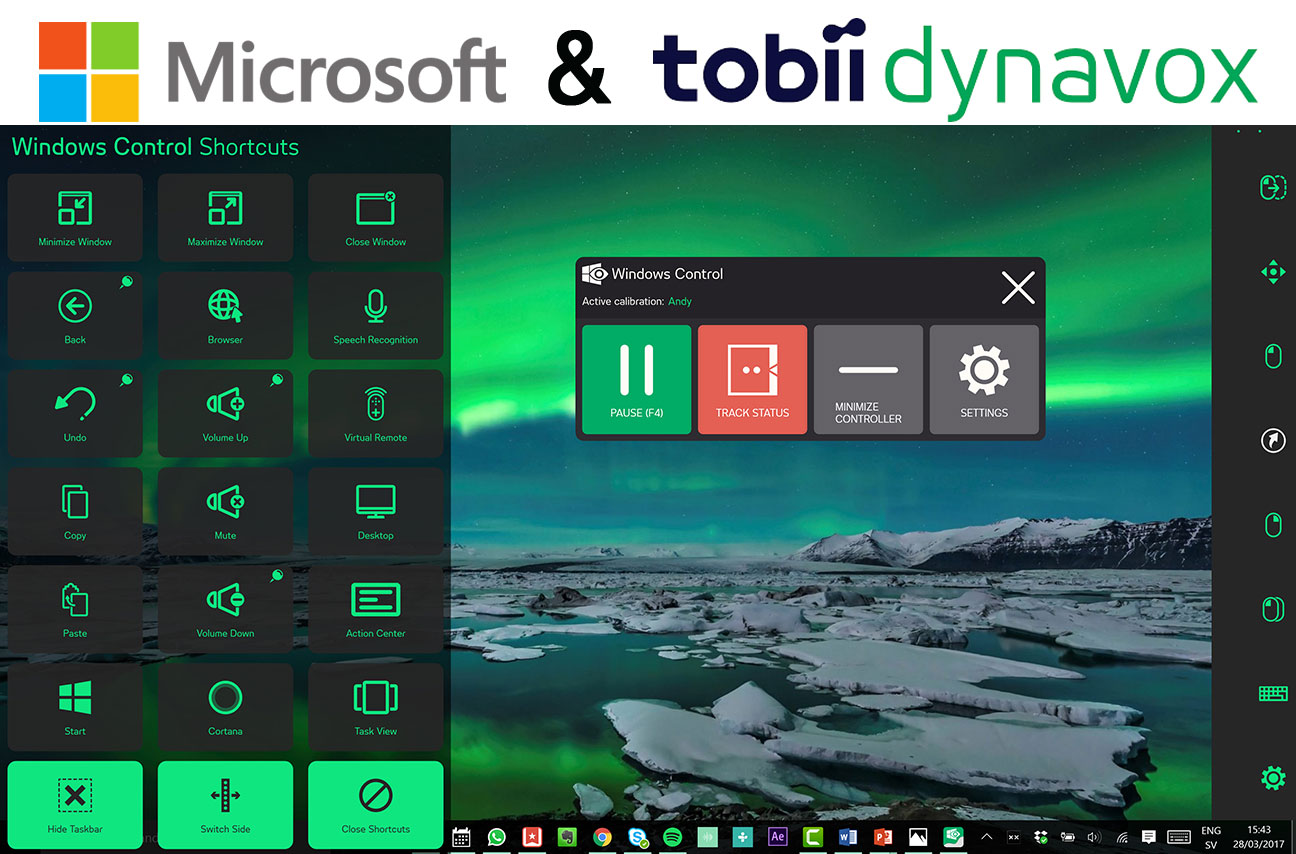Show the Desktop via shortcut tile
Screen dimensions: 1296x854
point(376,512)
